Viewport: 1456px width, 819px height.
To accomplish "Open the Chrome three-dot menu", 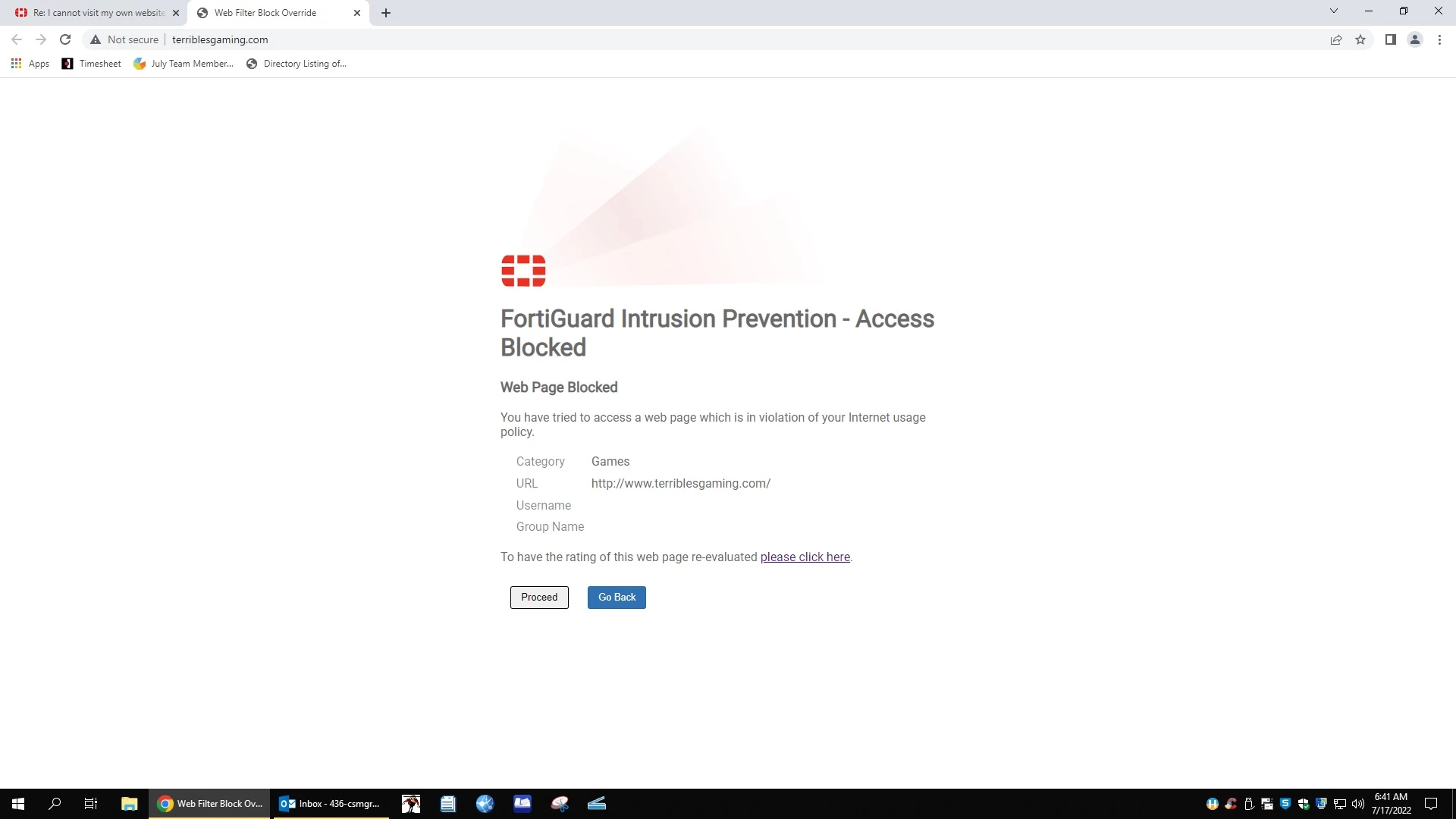I will (x=1439, y=39).
